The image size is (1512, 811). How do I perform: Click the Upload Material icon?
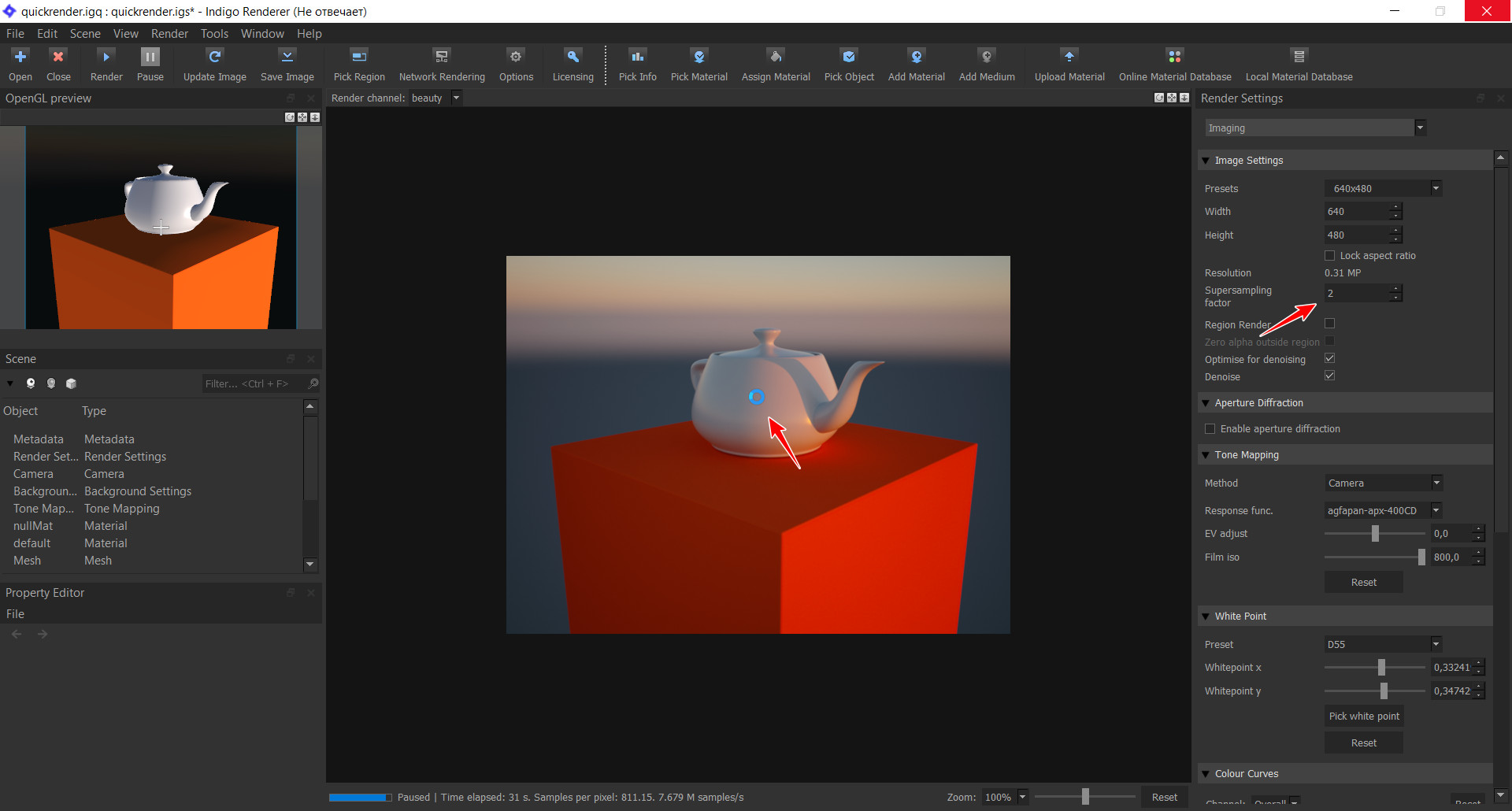coord(1069,57)
